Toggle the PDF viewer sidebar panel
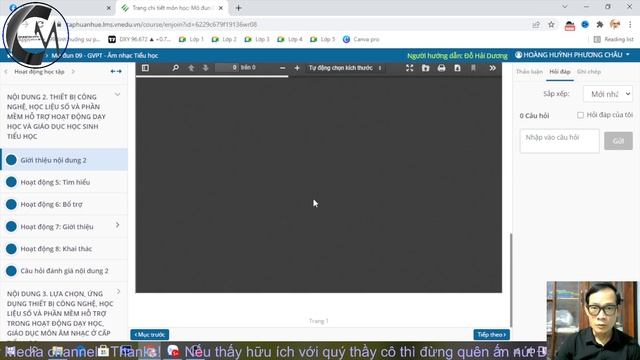Image resolution: width=640 pixels, height=360 pixels. tap(145, 68)
